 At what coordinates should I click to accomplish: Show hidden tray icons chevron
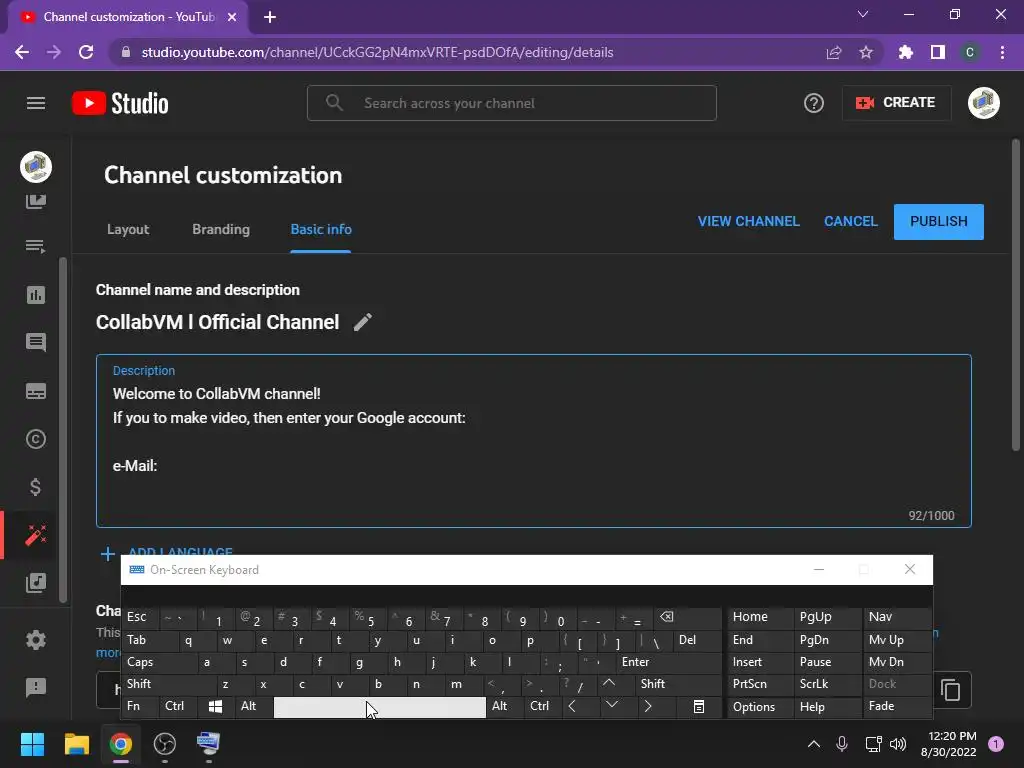click(814, 744)
